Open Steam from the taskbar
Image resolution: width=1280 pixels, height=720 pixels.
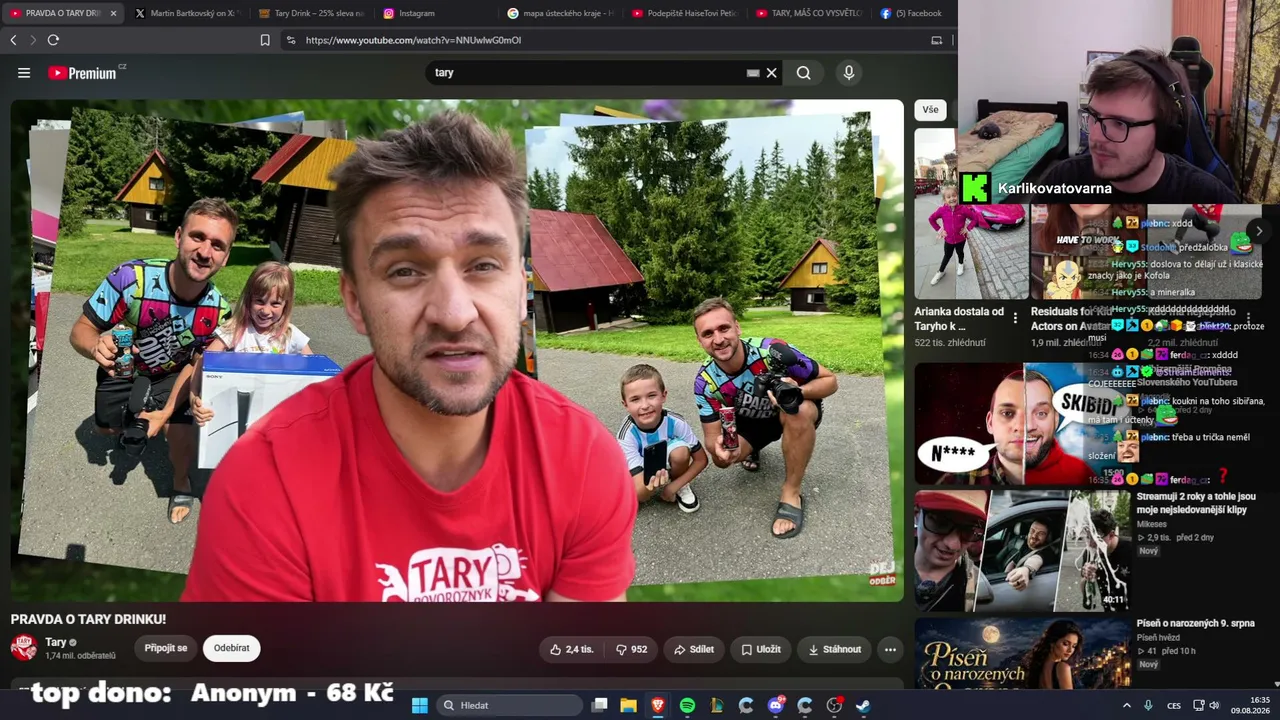coord(863,705)
